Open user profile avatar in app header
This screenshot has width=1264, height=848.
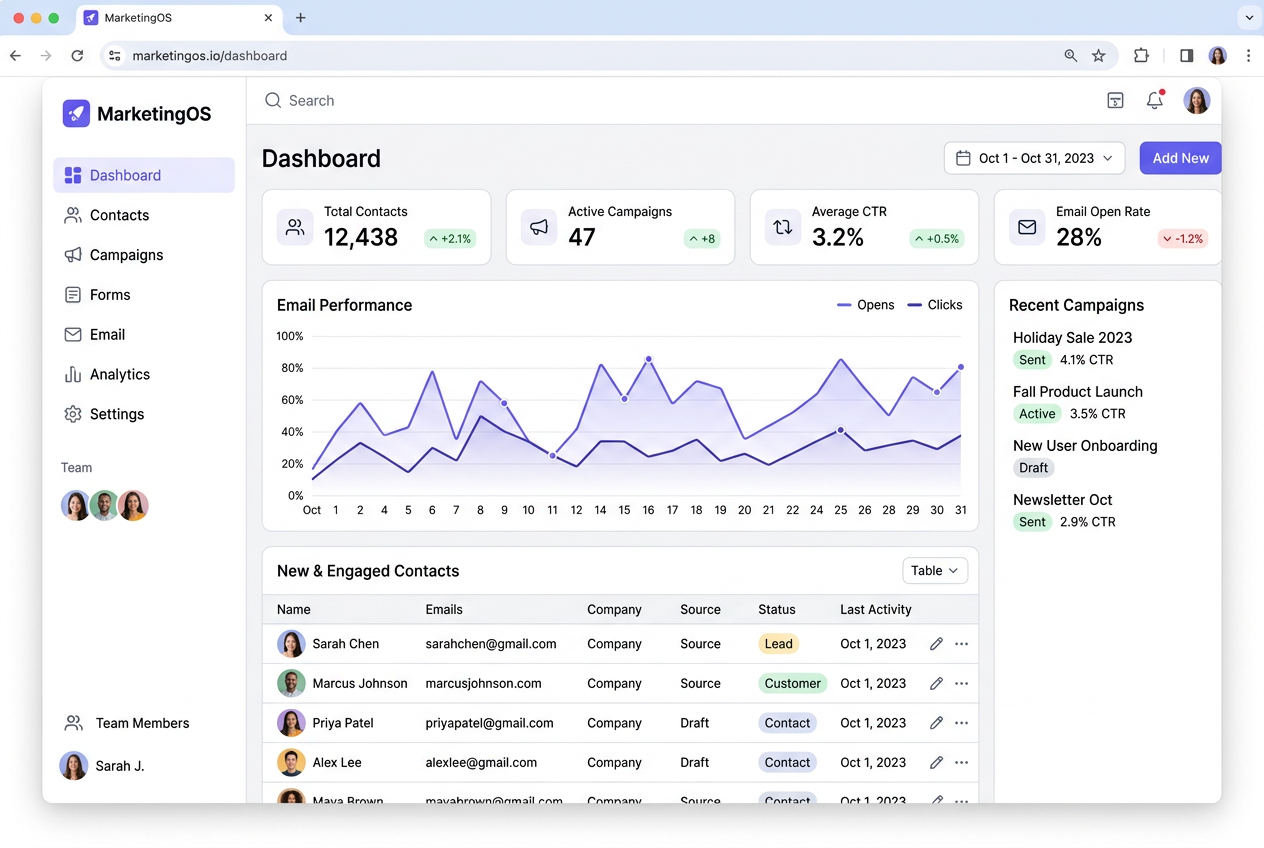(x=1197, y=100)
